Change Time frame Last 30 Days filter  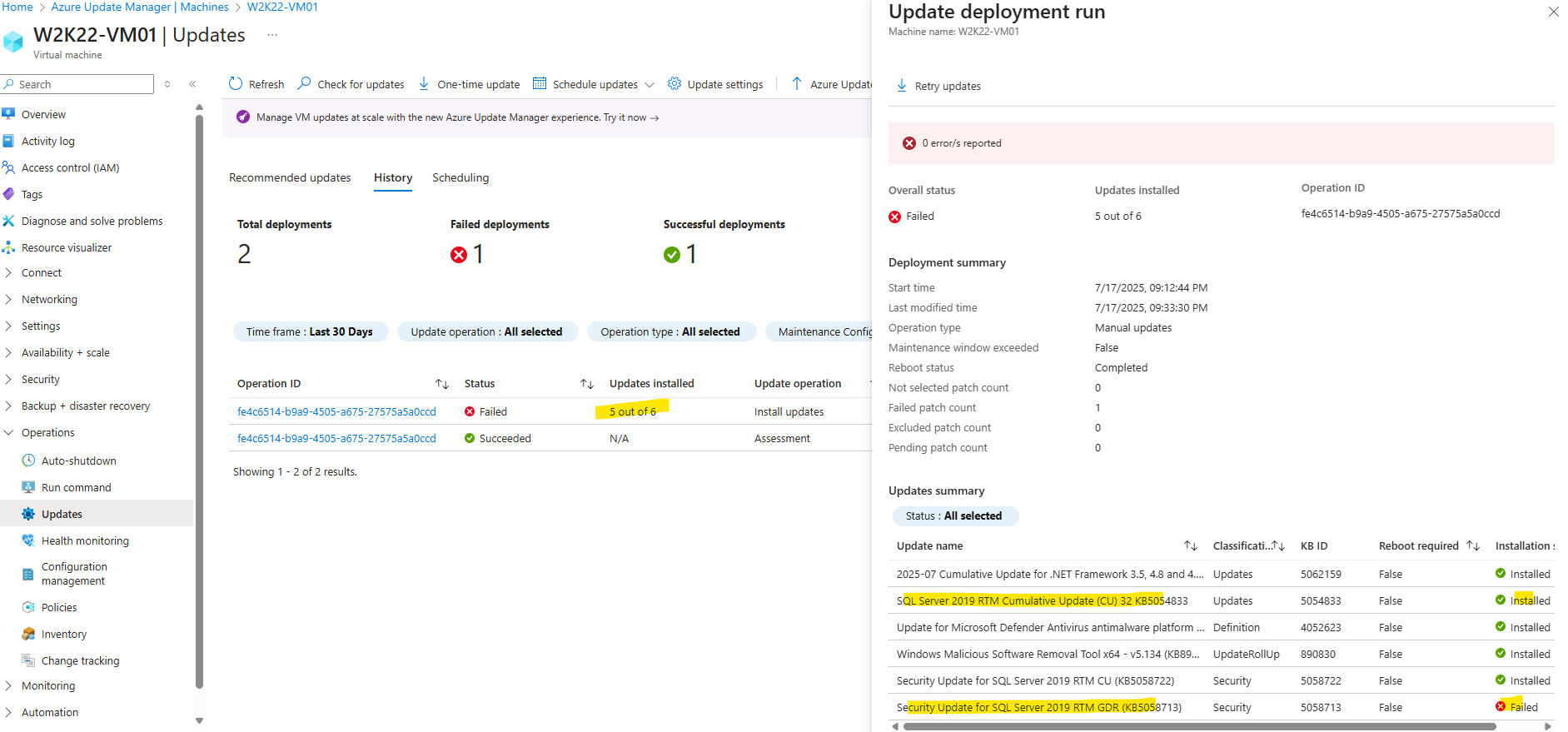tap(310, 331)
